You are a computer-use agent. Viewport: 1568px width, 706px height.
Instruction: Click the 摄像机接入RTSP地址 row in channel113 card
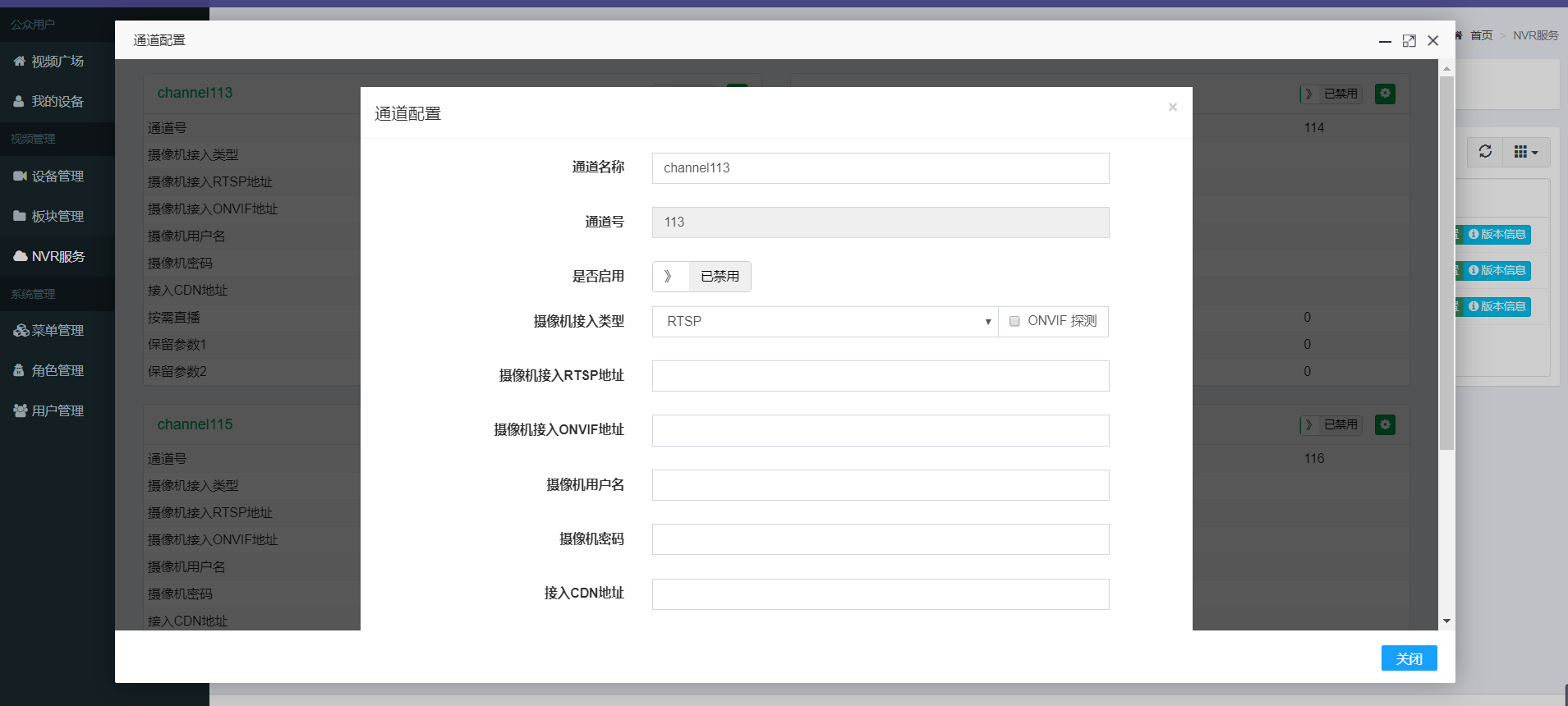point(253,182)
